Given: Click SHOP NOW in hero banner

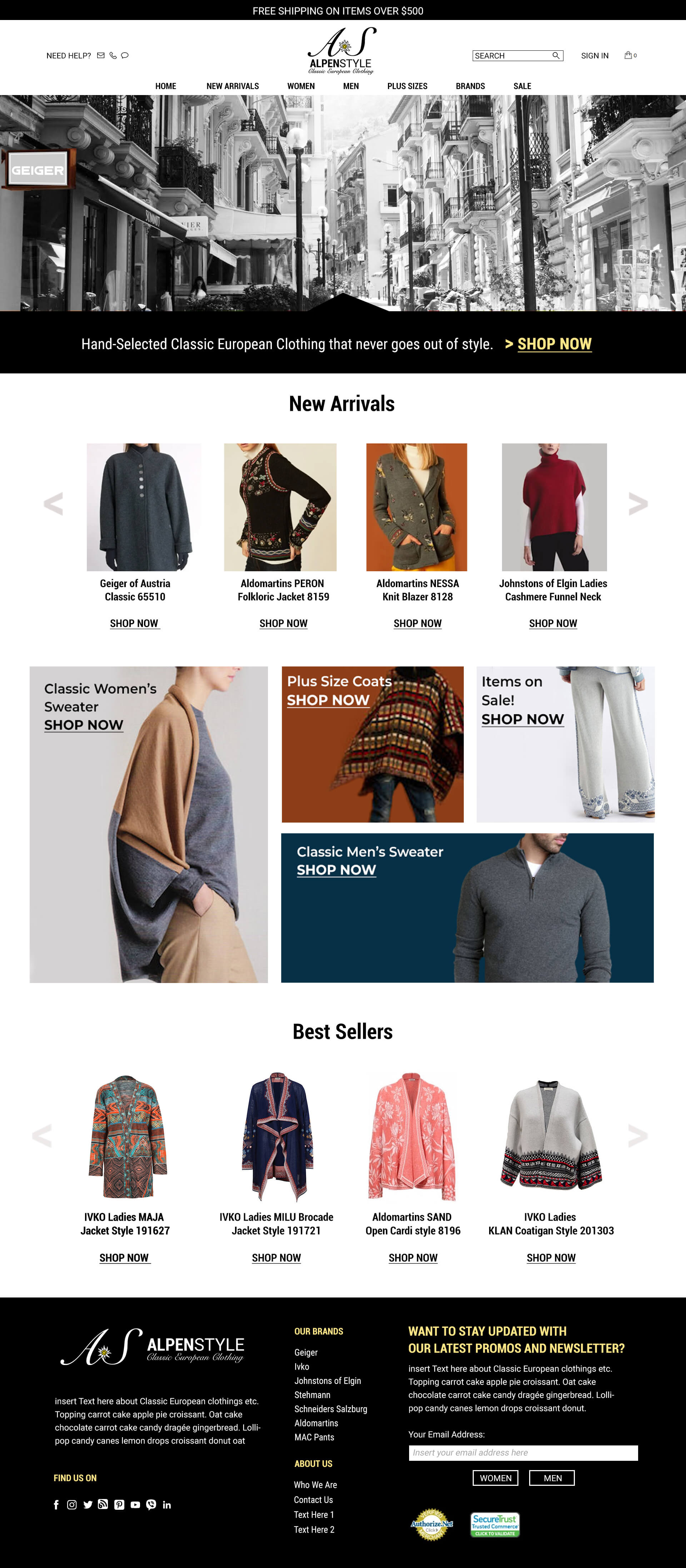Looking at the screenshot, I should pyautogui.click(x=554, y=344).
